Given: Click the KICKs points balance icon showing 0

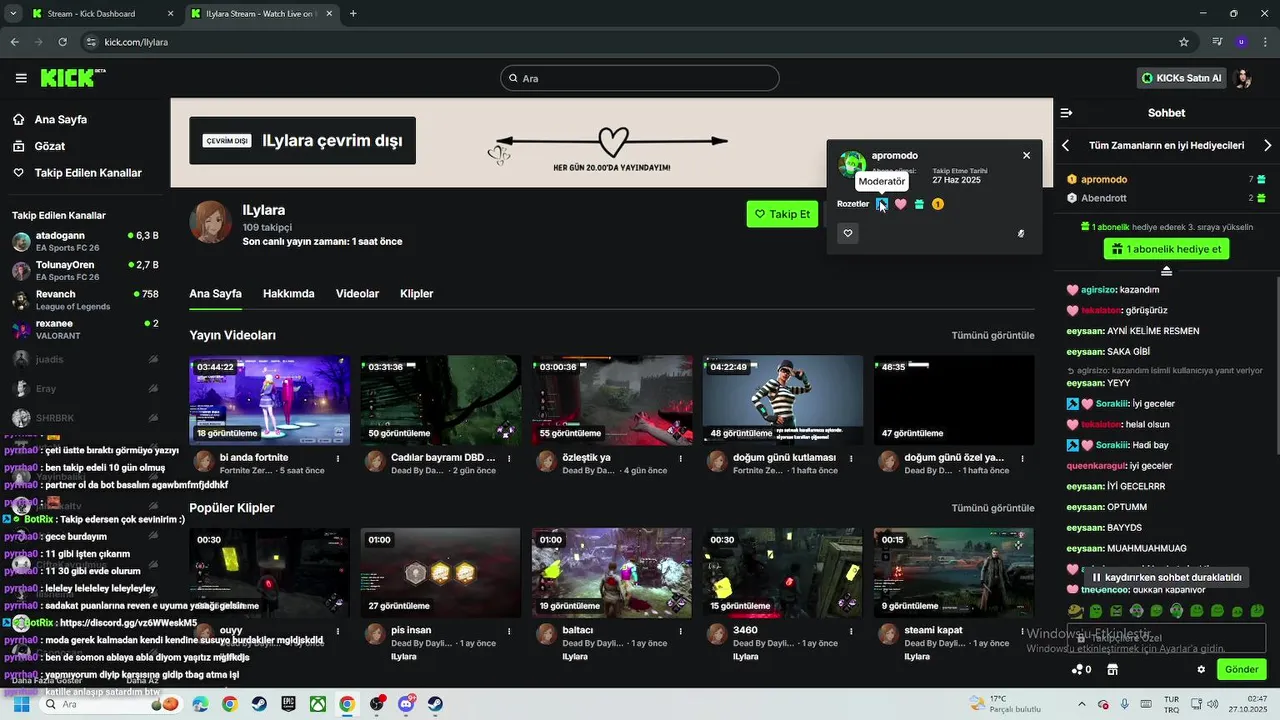Looking at the screenshot, I should point(1081,669).
